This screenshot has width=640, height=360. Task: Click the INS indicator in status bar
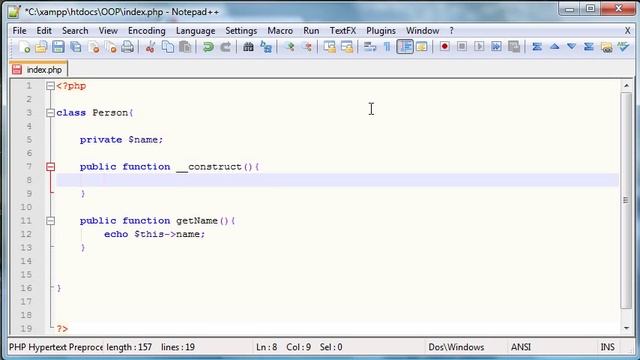tap(607, 347)
